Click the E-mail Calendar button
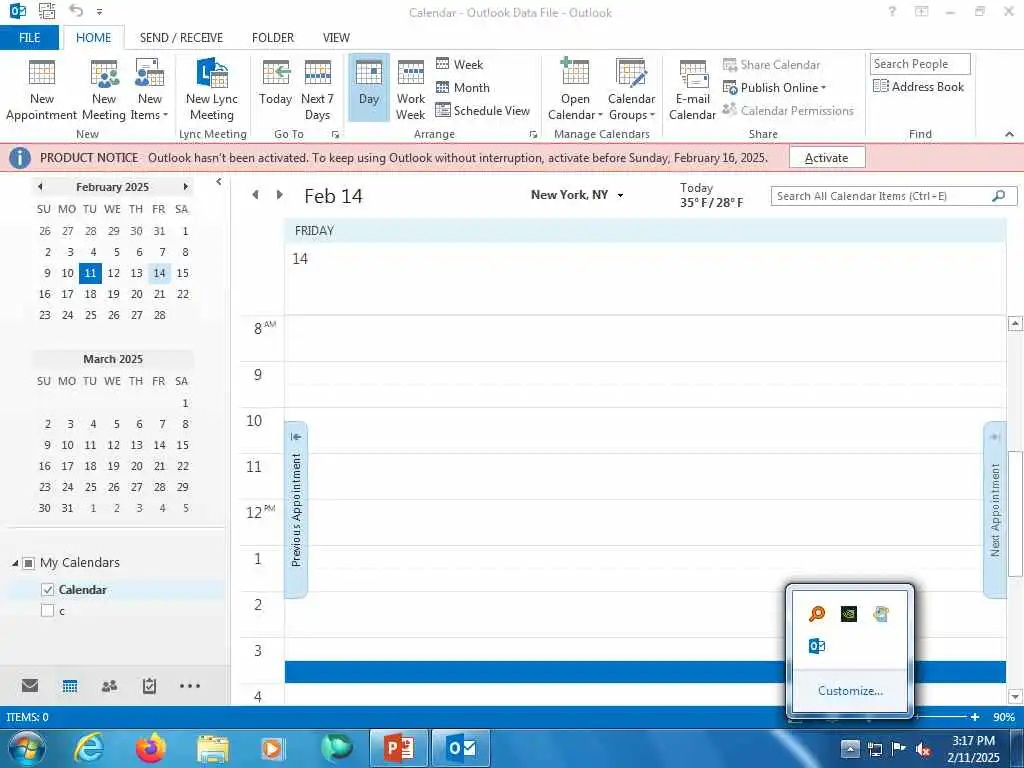Viewport: 1024px width, 768px height. (692, 89)
